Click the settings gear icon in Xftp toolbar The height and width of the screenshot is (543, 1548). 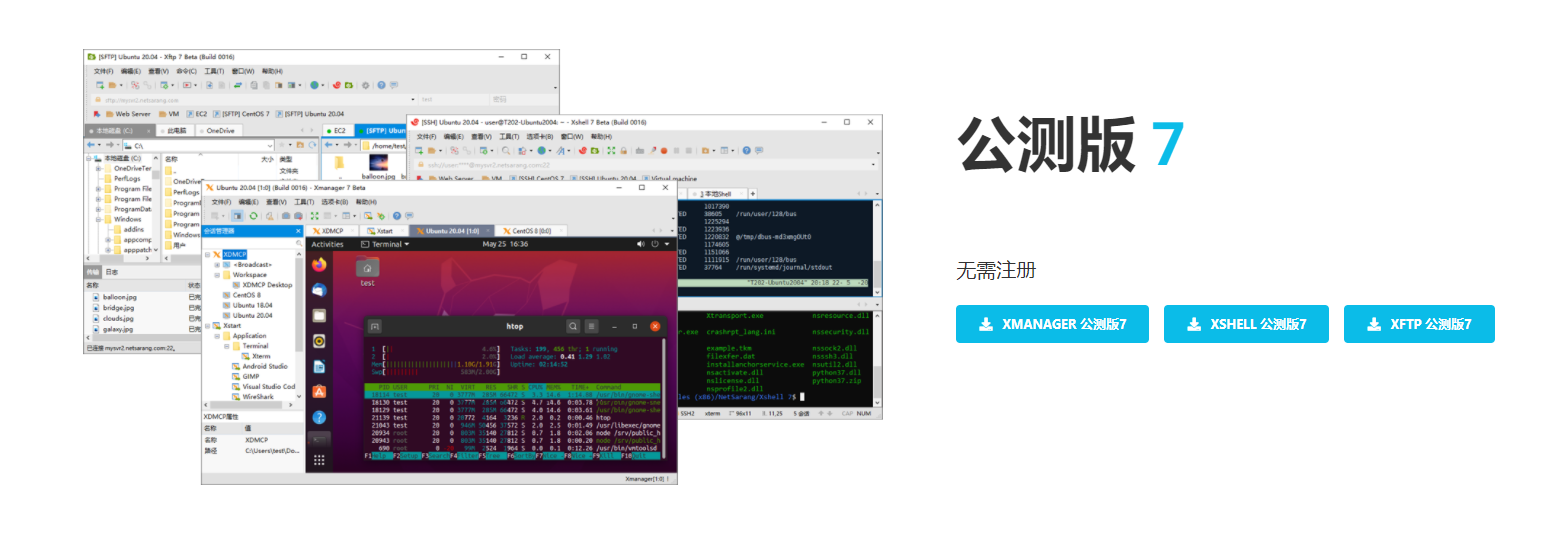pyautogui.click(x=365, y=85)
